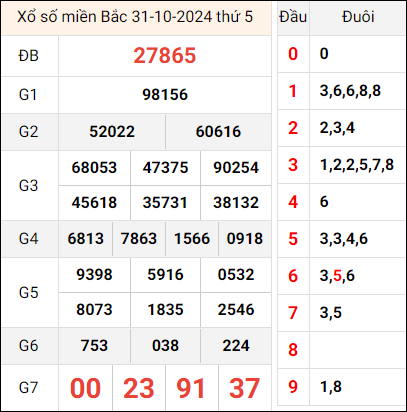Click the red G7 number 91
Screen dimensions: 407x412
click(x=191, y=388)
